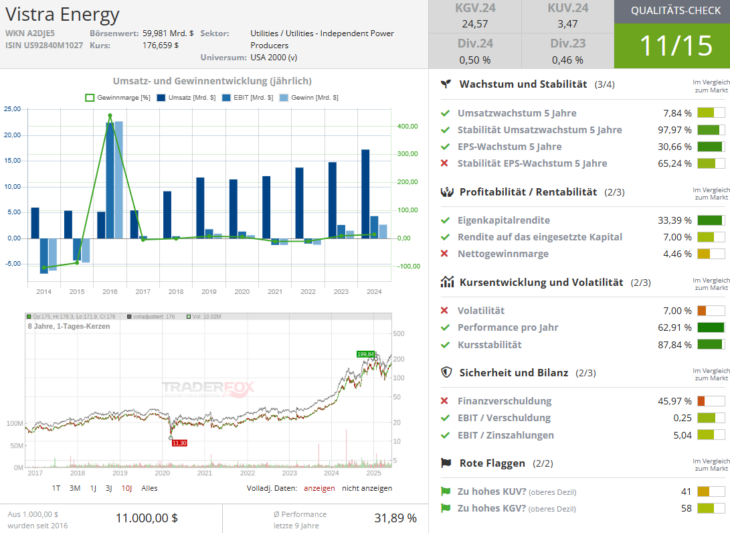
Task: Toggle Gewinn [Mrd. $] series in chart legend
Action: point(309,98)
